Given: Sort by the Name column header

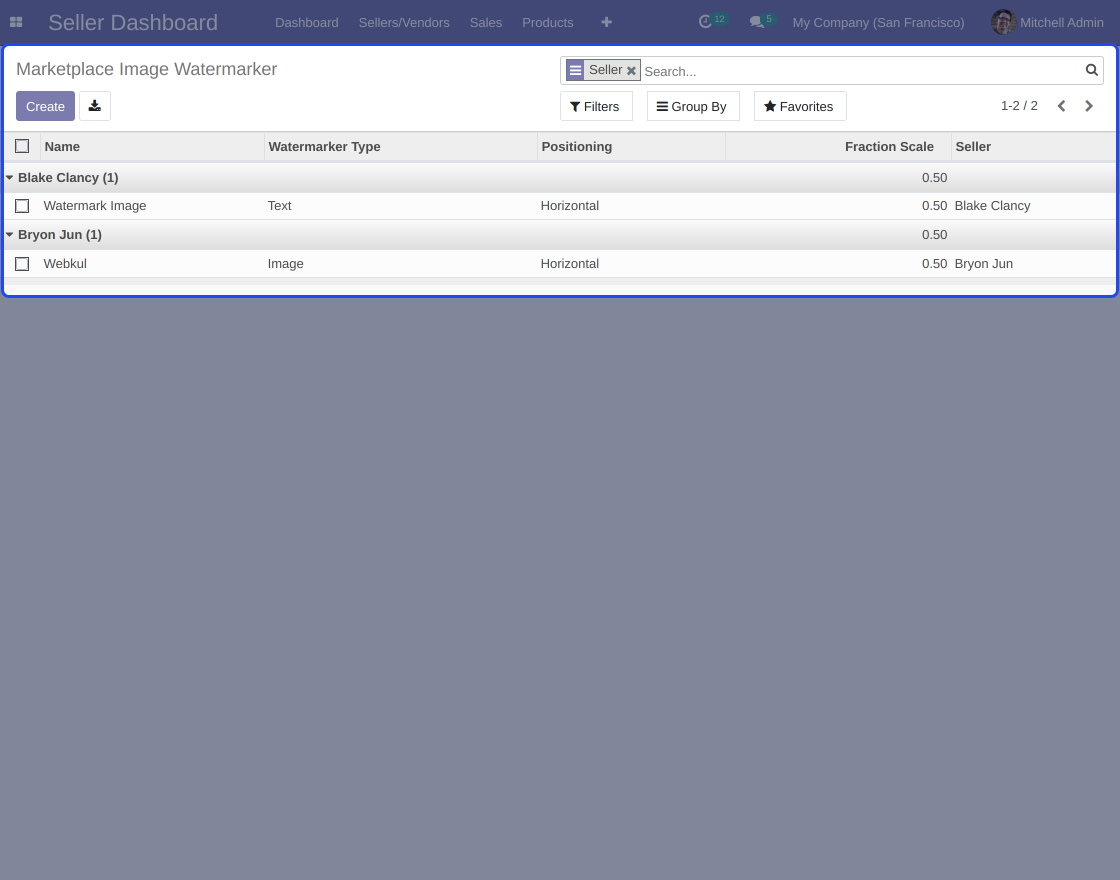Looking at the screenshot, I should (x=152, y=146).
